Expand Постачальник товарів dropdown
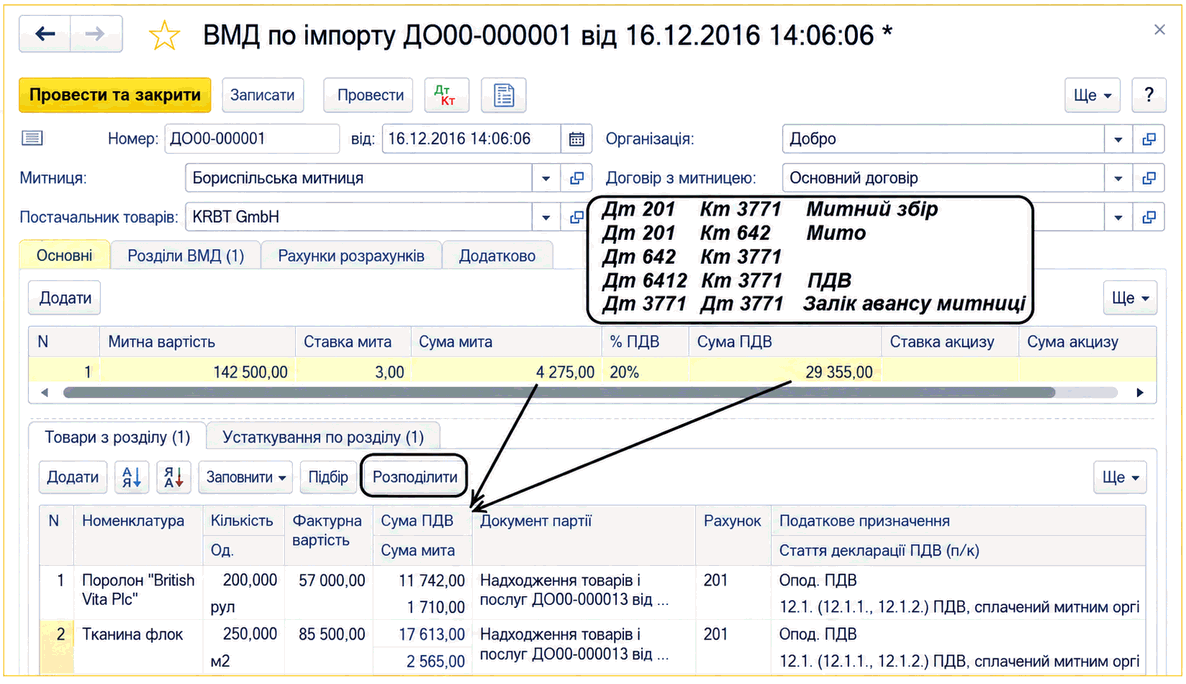 point(545,218)
